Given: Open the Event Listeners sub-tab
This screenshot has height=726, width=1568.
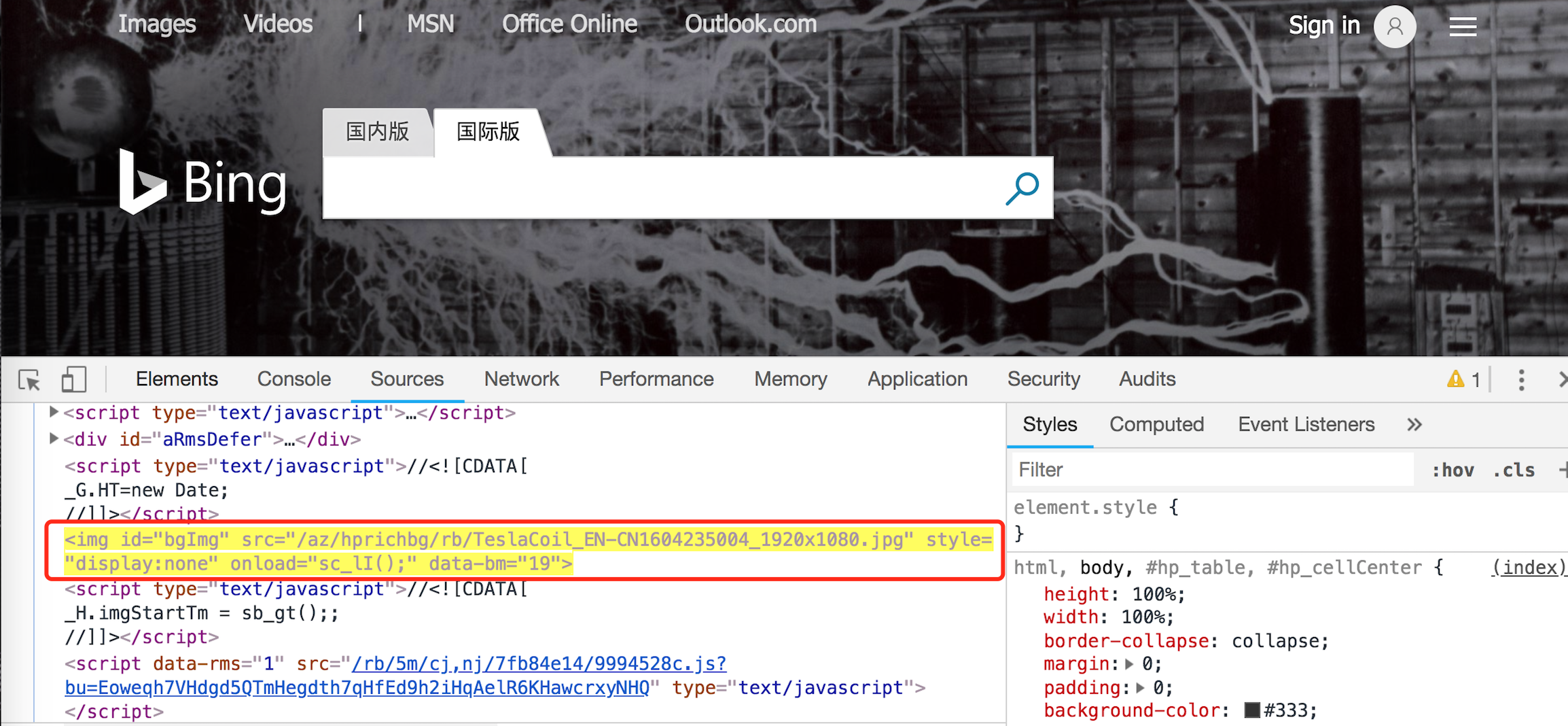Looking at the screenshot, I should [1306, 425].
